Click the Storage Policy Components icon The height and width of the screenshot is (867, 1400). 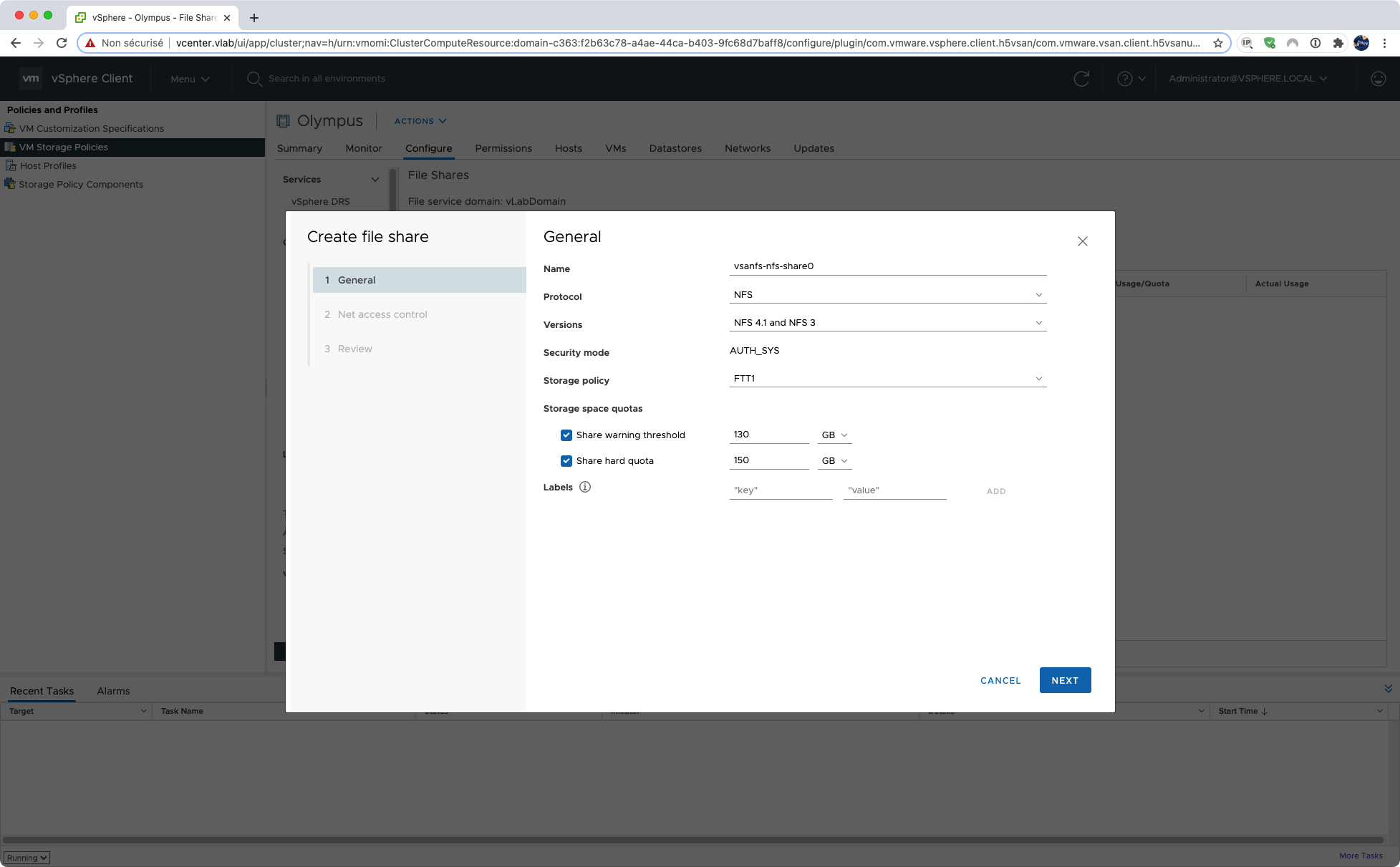pos(10,184)
